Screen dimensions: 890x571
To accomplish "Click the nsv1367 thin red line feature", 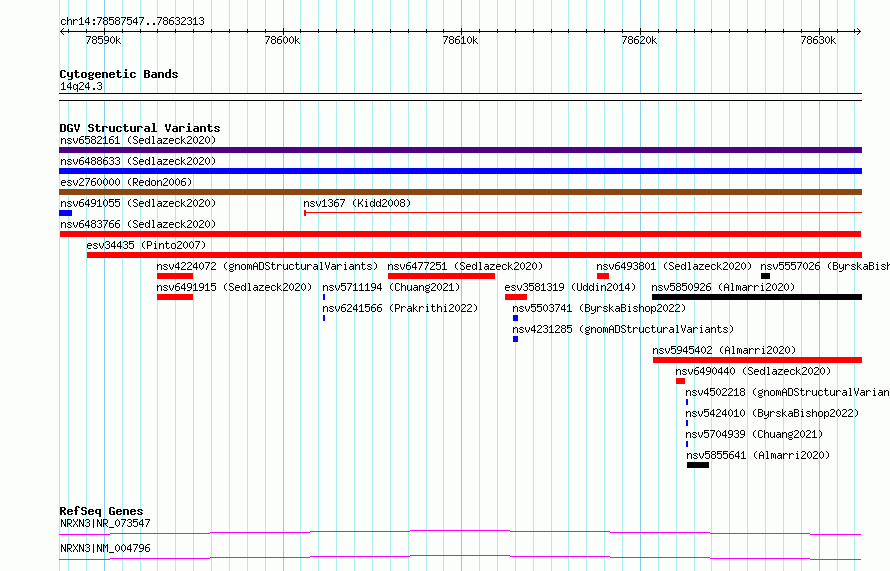I will [x=583, y=213].
